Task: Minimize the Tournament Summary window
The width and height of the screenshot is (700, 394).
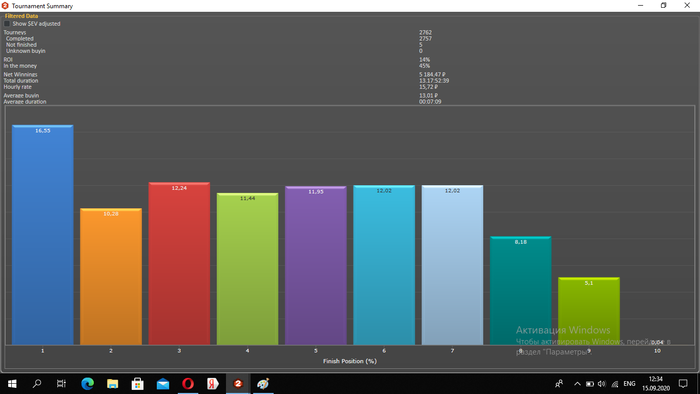Action: coord(640,5)
